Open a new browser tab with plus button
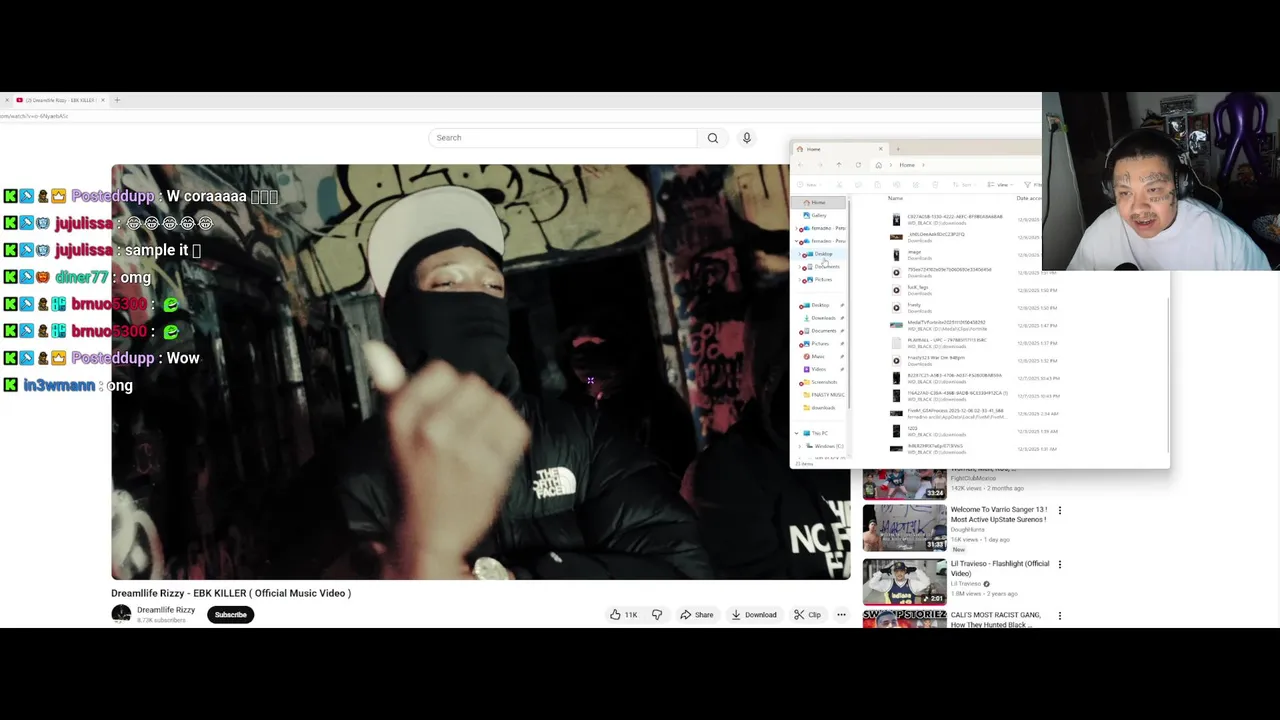Viewport: 1280px width, 720px height. [x=117, y=100]
